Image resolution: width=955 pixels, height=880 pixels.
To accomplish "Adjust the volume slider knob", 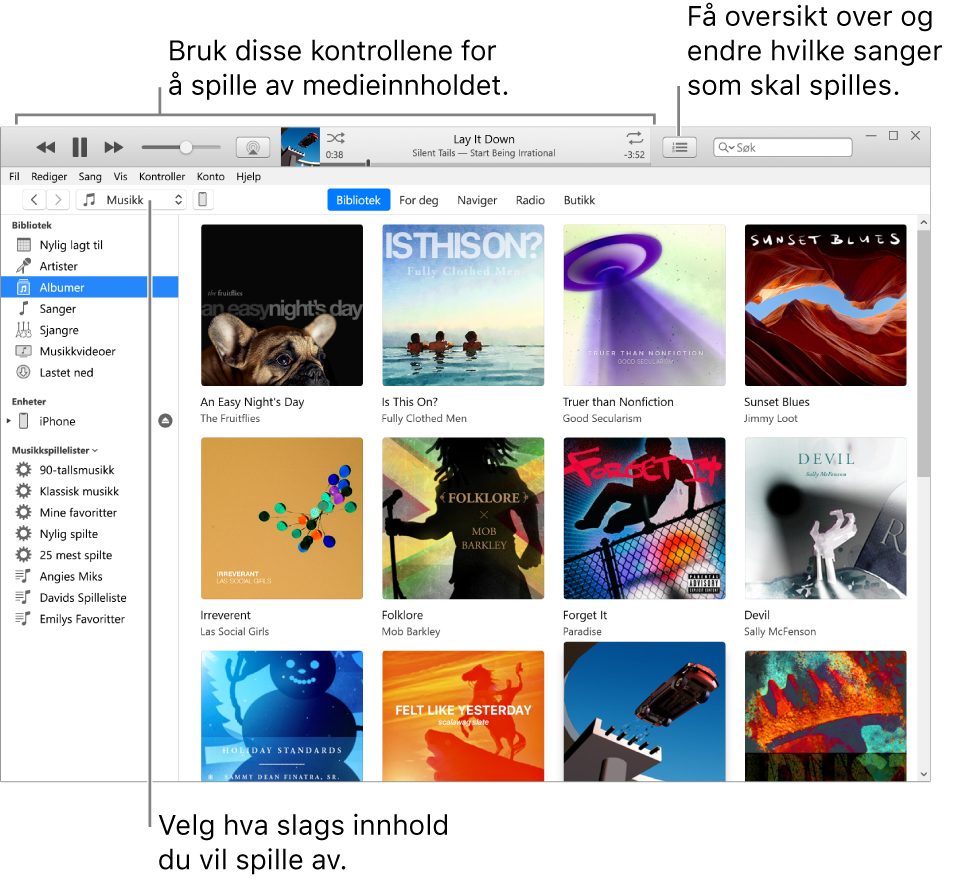I will point(186,147).
